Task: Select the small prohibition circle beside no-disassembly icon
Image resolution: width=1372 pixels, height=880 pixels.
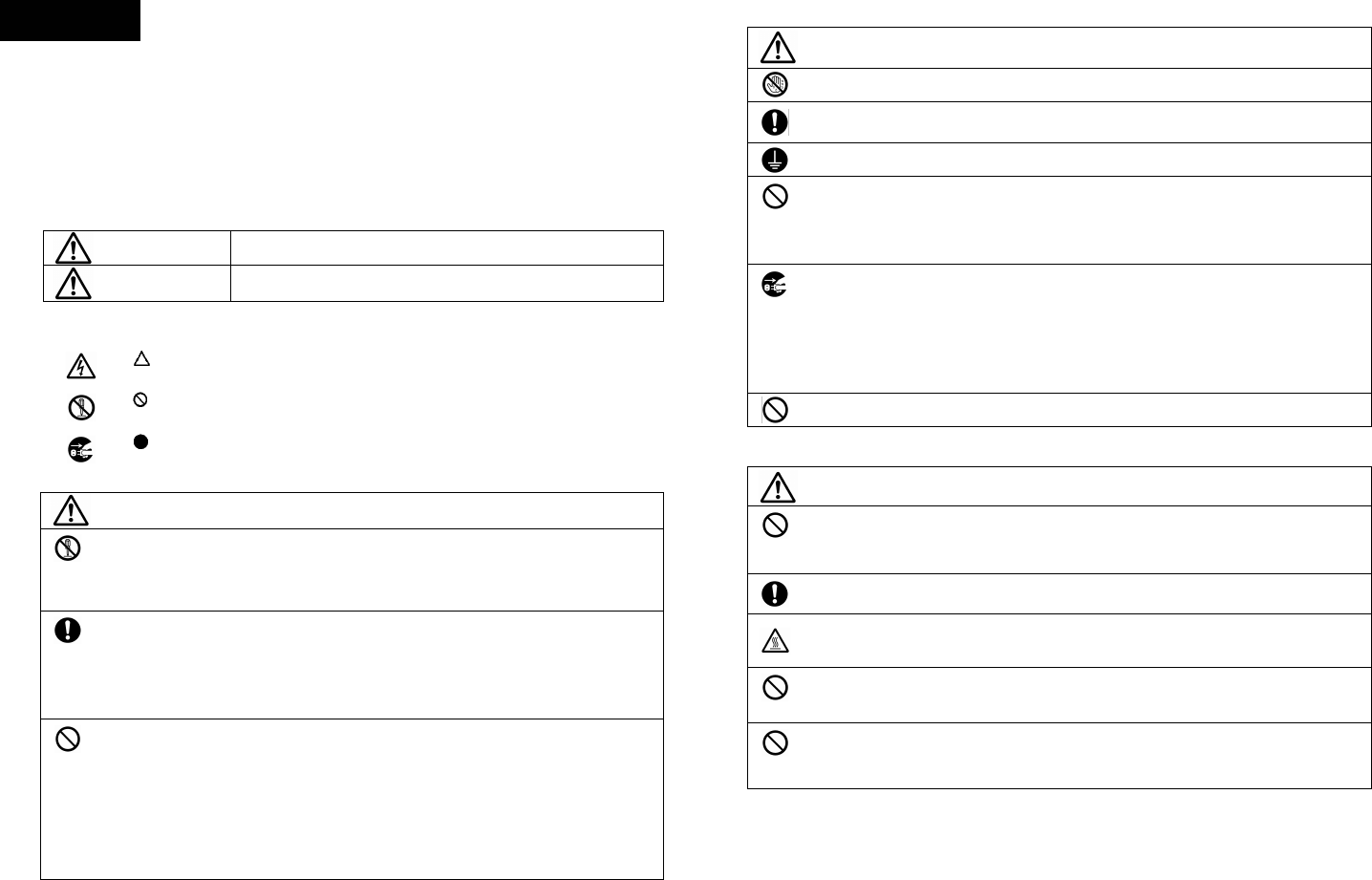Action: [141, 400]
